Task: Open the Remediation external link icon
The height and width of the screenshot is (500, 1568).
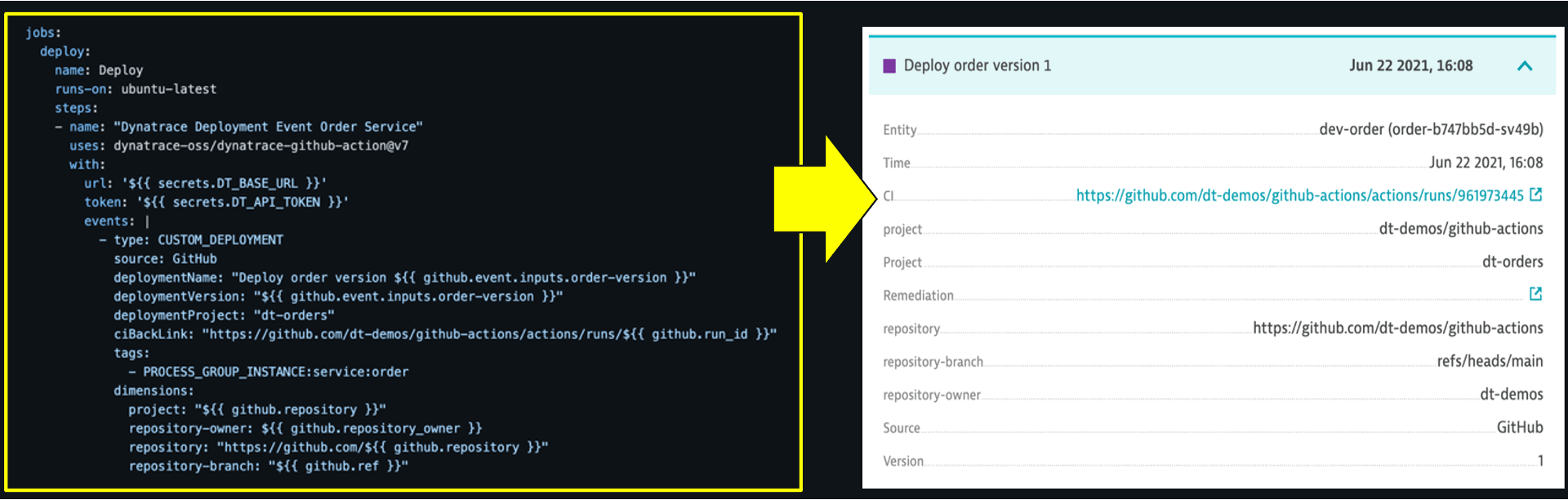Action: (x=1535, y=294)
